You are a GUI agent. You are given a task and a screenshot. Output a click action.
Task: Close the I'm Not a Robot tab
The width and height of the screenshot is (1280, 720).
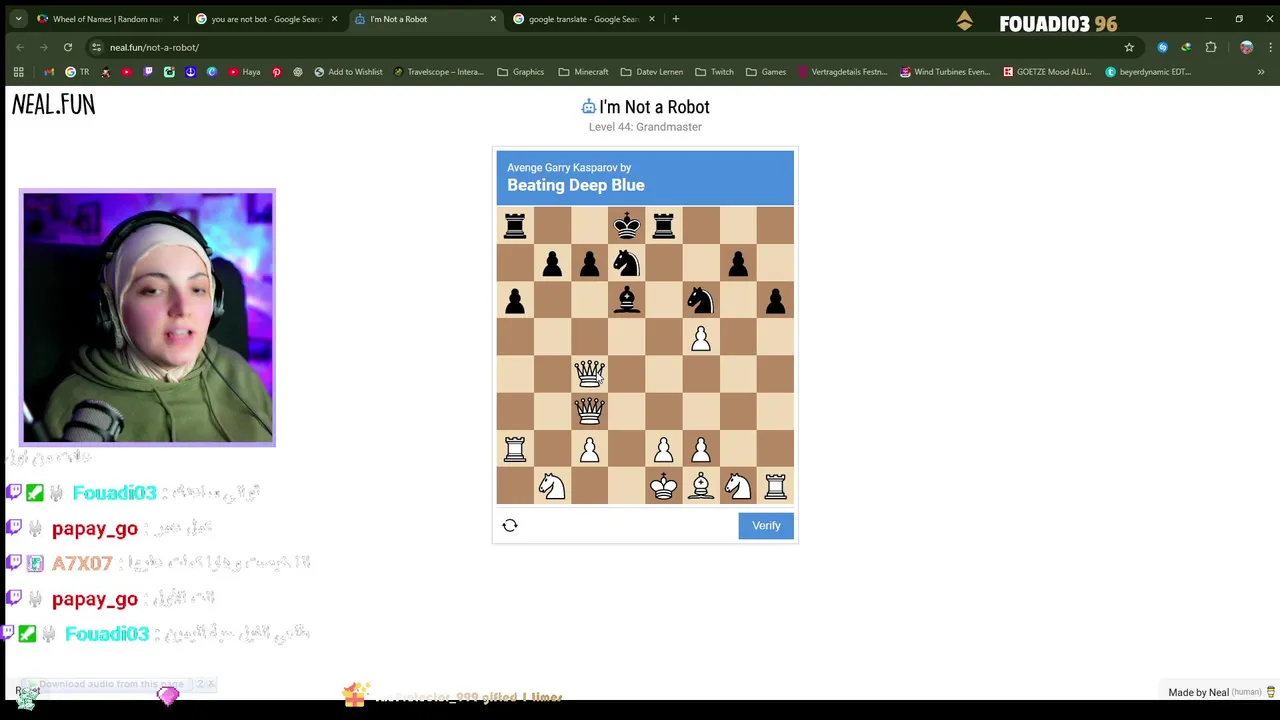click(493, 19)
